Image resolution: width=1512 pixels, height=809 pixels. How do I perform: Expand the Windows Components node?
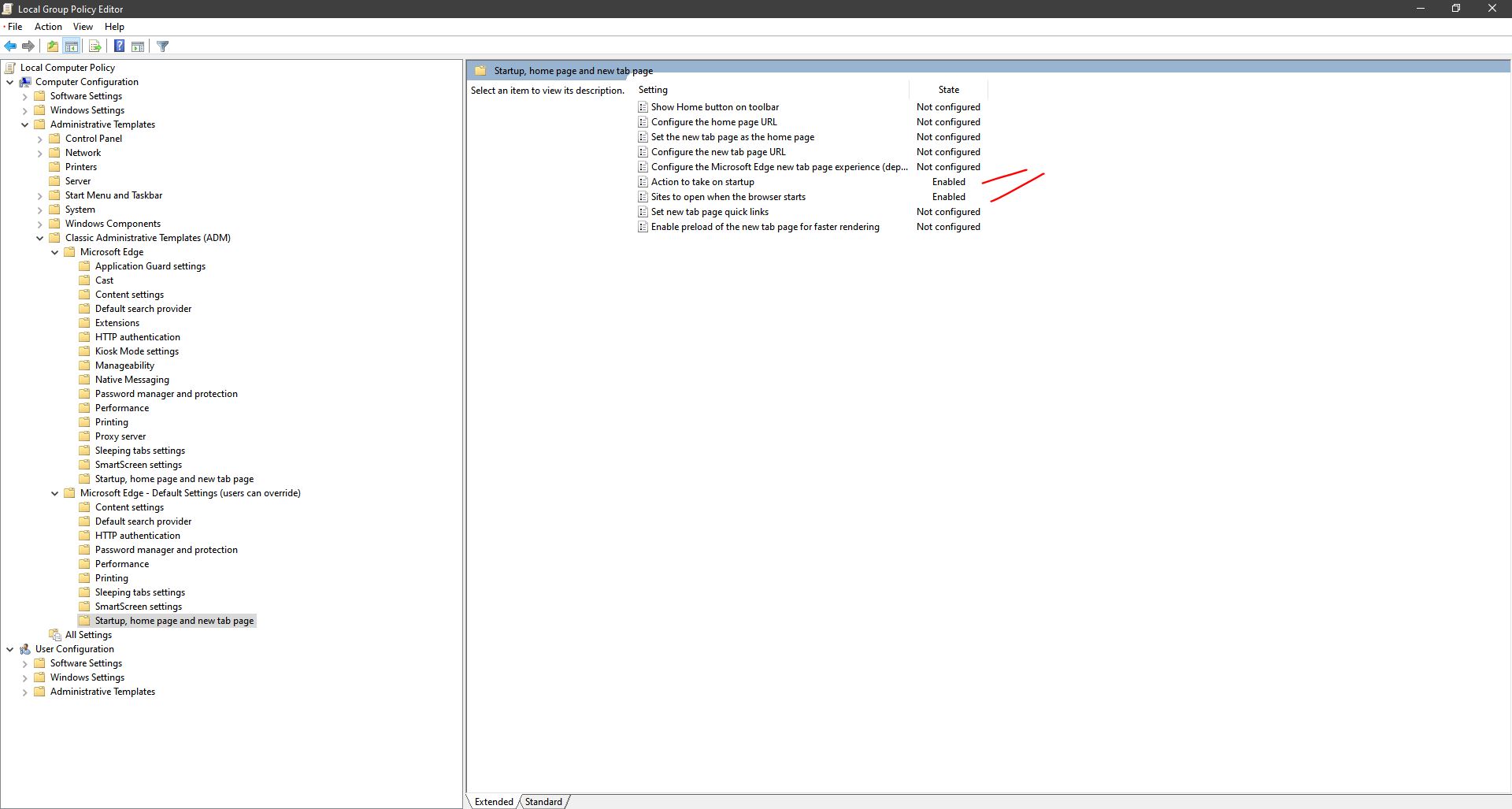39,224
